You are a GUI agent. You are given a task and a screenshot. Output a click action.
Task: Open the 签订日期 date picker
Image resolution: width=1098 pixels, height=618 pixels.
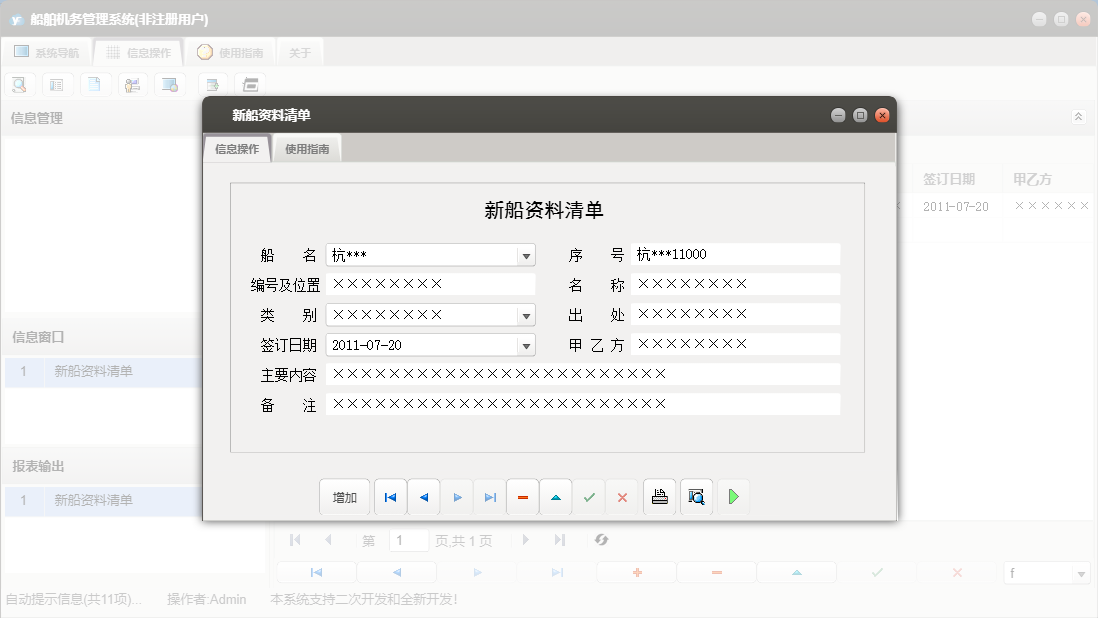click(525, 344)
